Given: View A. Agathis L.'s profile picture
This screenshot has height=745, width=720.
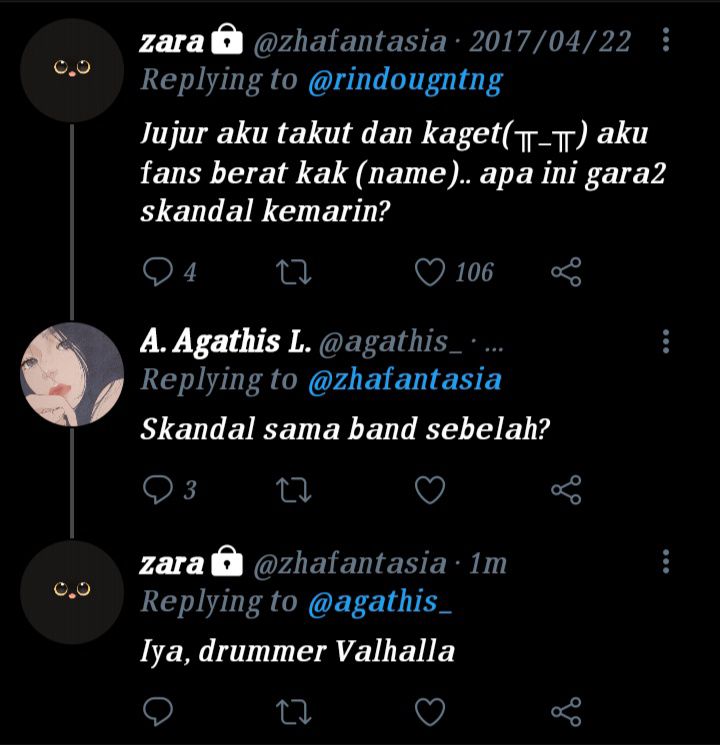Looking at the screenshot, I should 72,374.
